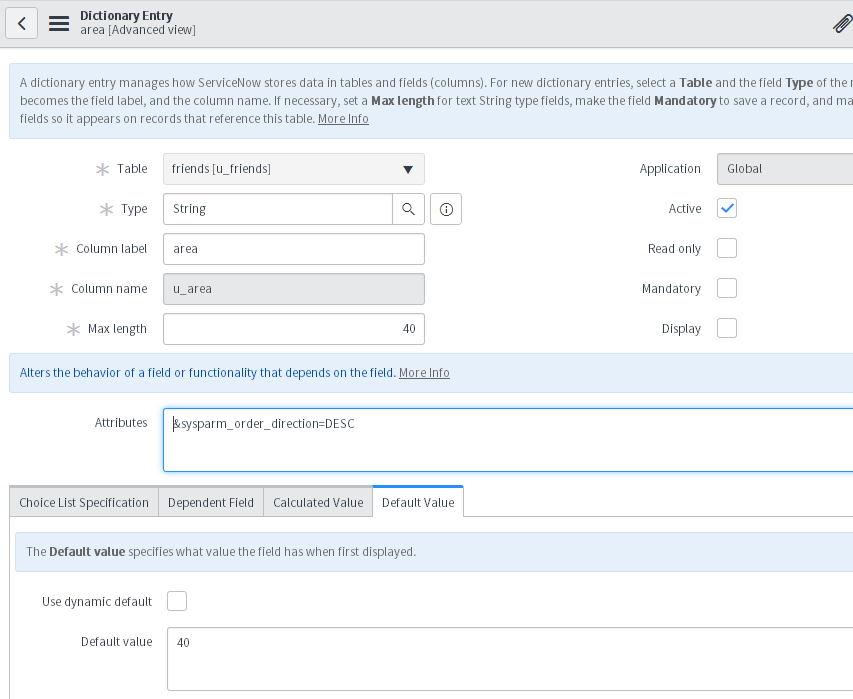Select the Calculated Value tab
853x699 pixels.
pos(318,502)
